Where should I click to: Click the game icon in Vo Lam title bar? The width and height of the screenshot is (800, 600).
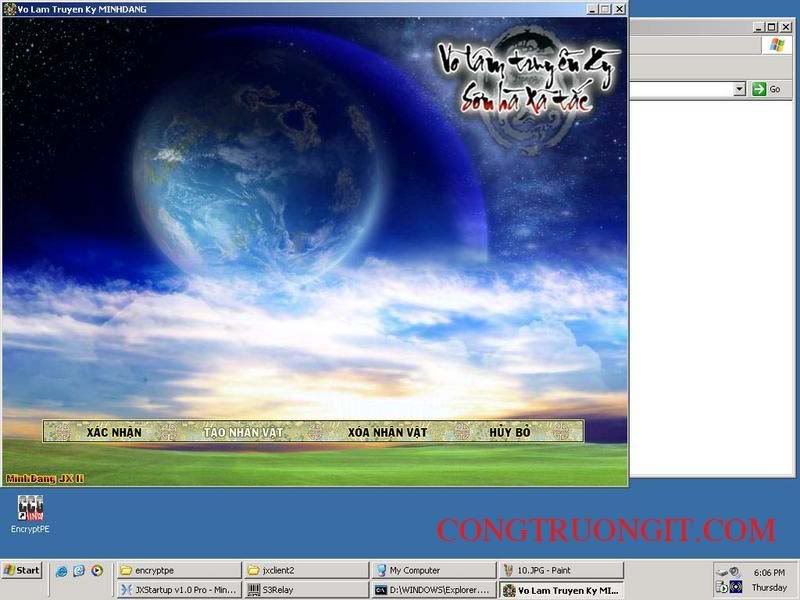pos(9,9)
